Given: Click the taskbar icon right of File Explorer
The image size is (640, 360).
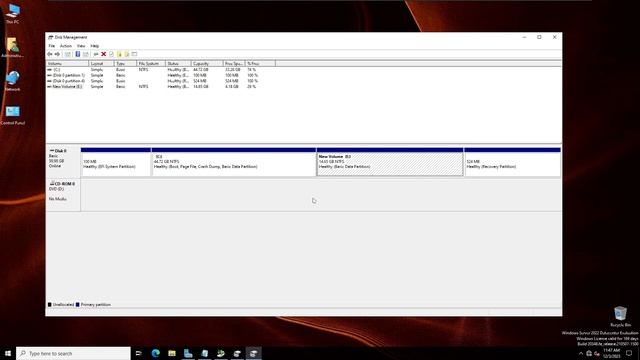Looking at the screenshot, I should (x=188, y=353).
